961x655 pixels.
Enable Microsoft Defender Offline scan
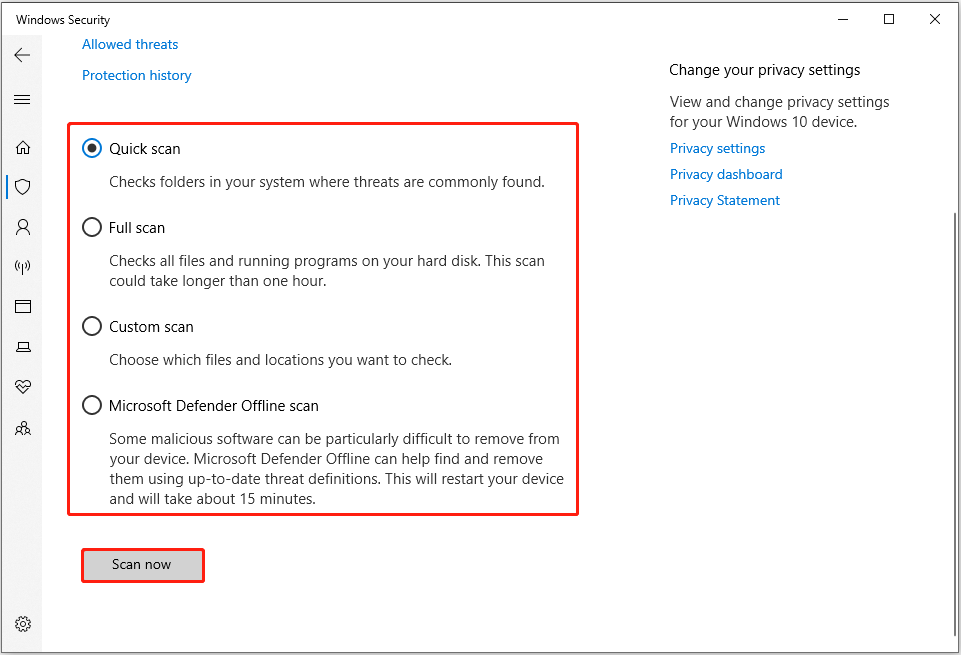click(x=92, y=405)
